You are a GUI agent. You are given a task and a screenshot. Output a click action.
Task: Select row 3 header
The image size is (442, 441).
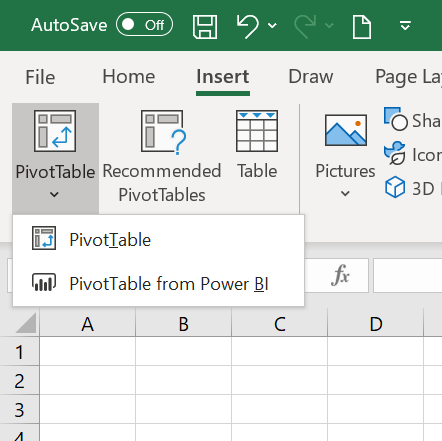[x=19, y=409]
